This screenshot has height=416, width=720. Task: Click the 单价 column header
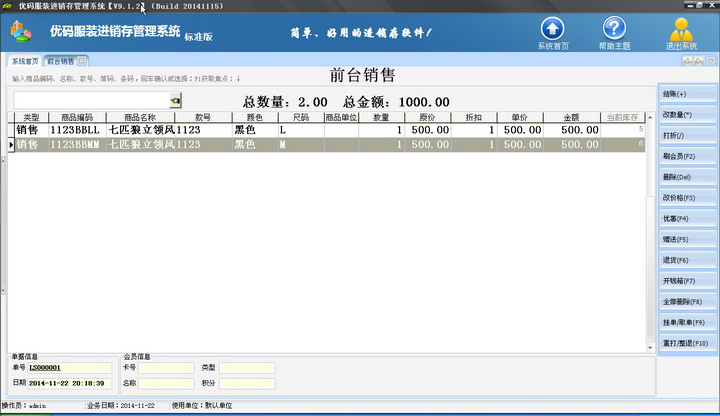pyautogui.click(x=520, y=118)
